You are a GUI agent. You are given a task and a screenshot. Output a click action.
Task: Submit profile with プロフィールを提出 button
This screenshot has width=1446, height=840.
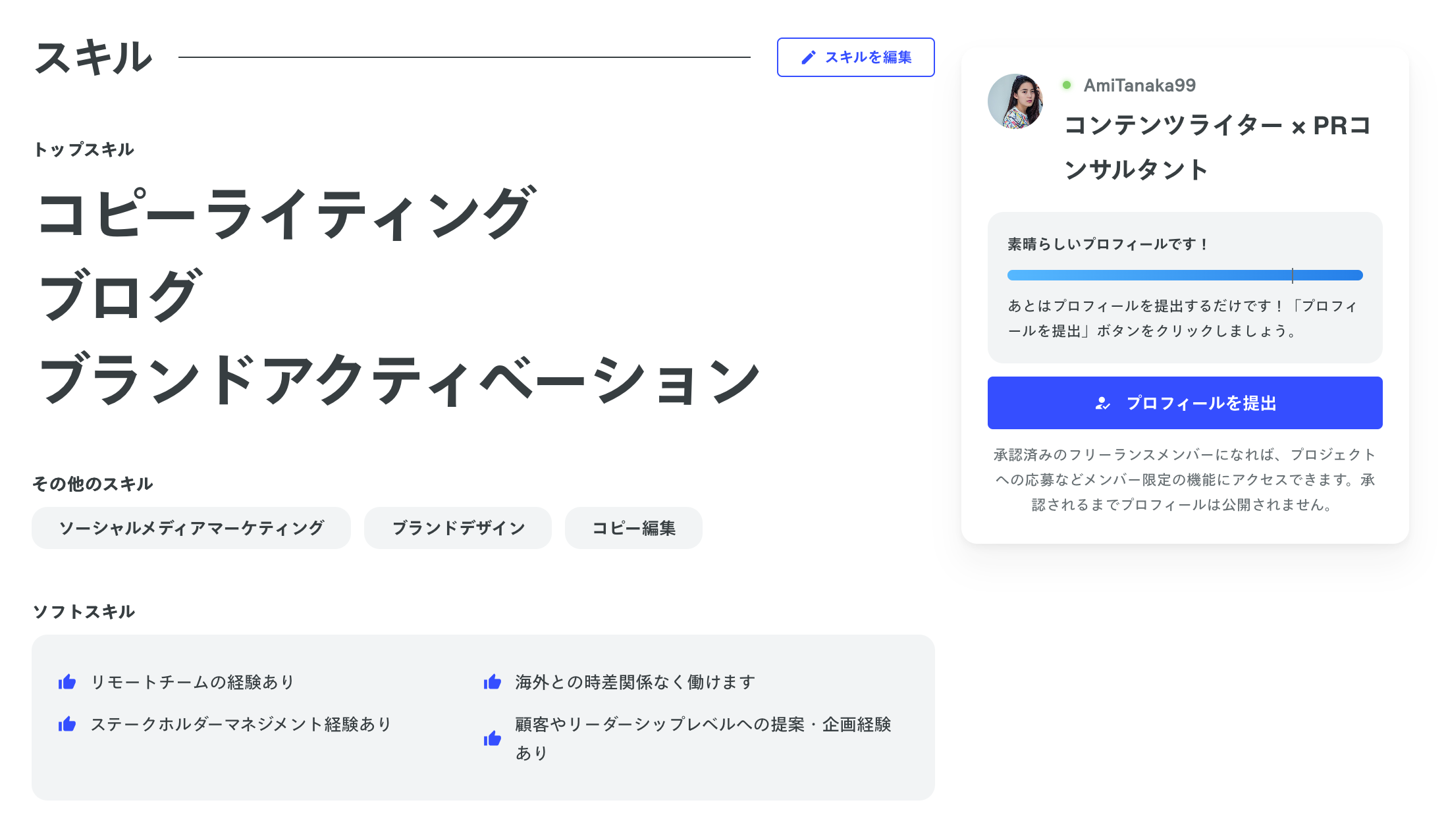(x=1185, y=403)
